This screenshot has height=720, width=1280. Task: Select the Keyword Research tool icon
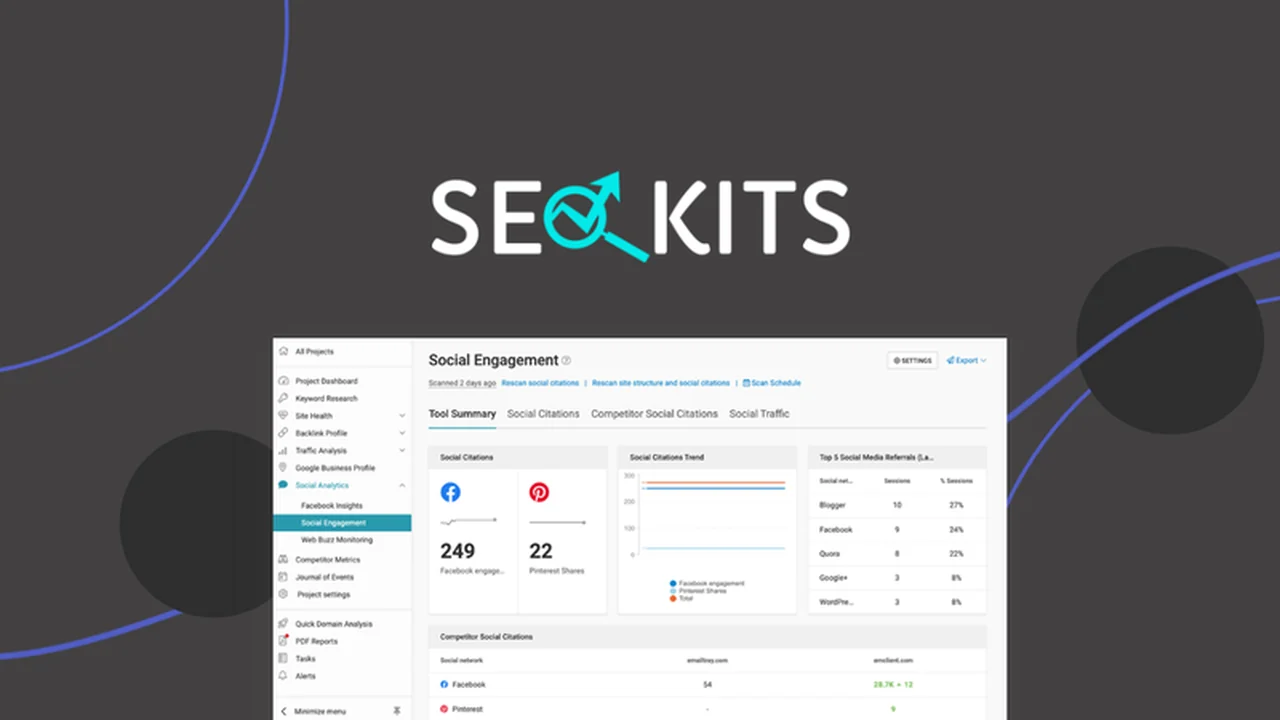[284, 398]
